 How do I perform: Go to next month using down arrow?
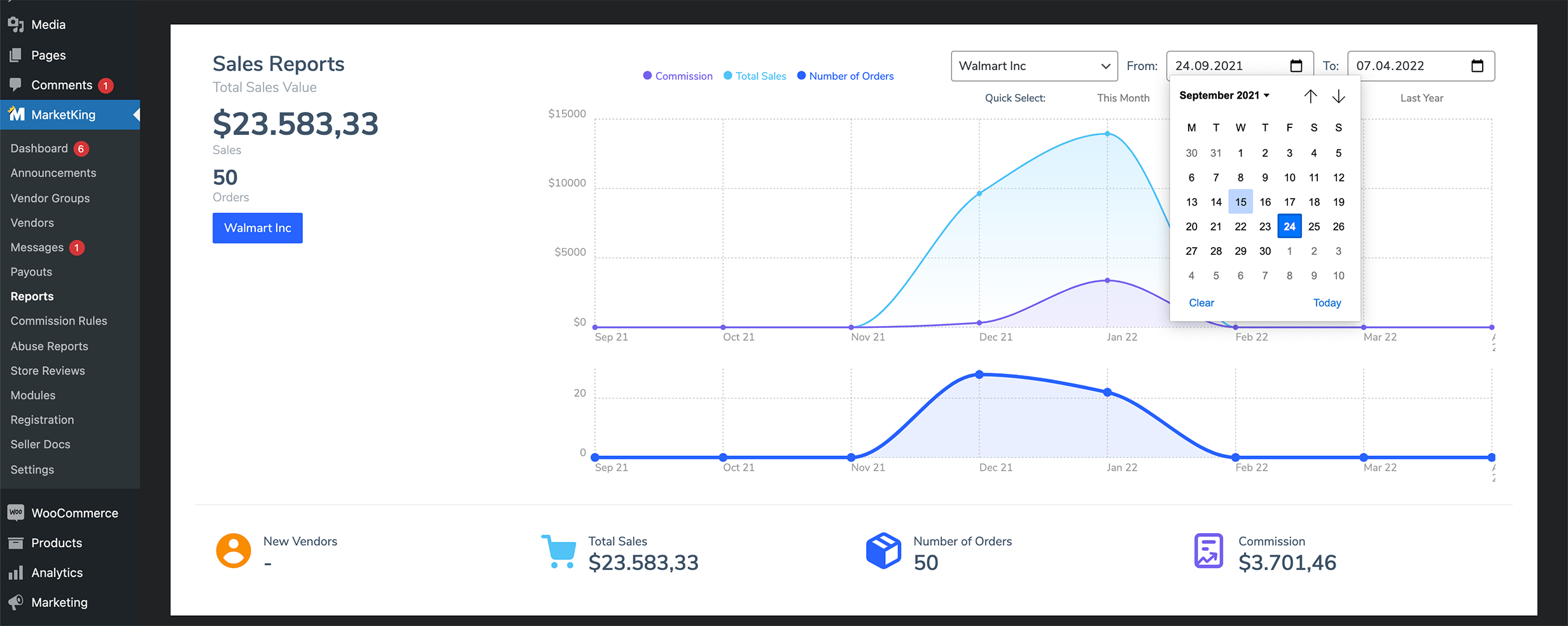tap(1338, 96)
